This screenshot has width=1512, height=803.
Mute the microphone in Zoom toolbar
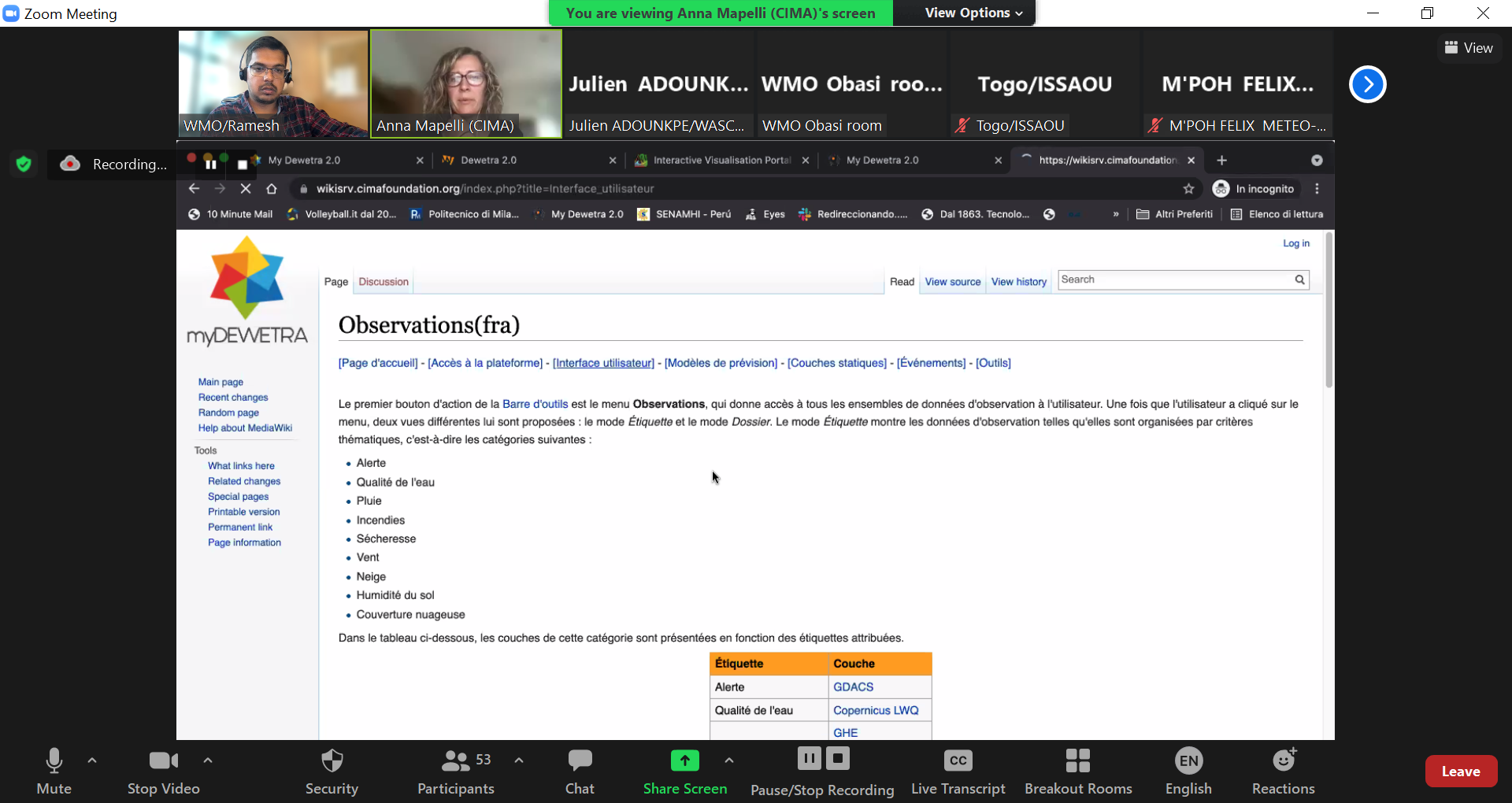click(x=54, y=772)
